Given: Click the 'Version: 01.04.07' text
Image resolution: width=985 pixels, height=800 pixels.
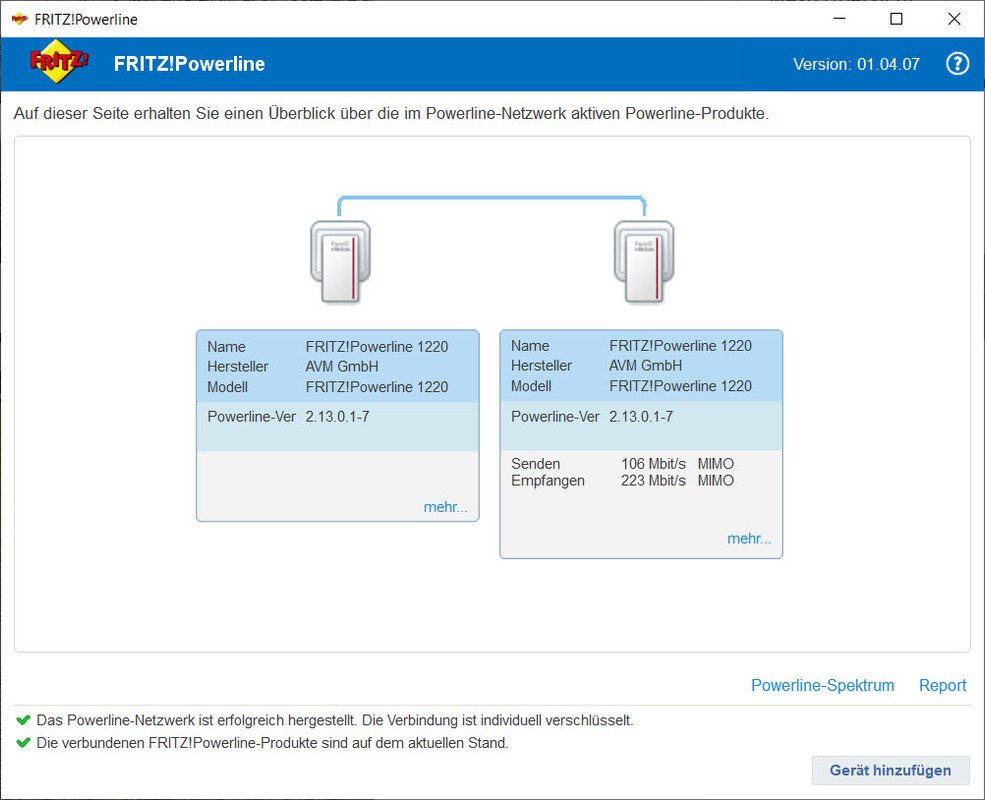Looking at the screenshot, I should [856, 64].
